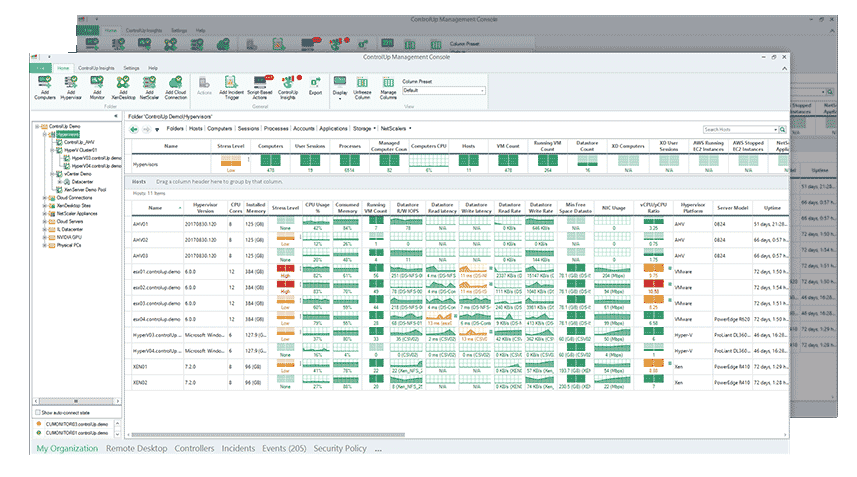Switch to the Home ribbon tab
This screenshot has width=857, height=477.
click(x=63, y=68)
